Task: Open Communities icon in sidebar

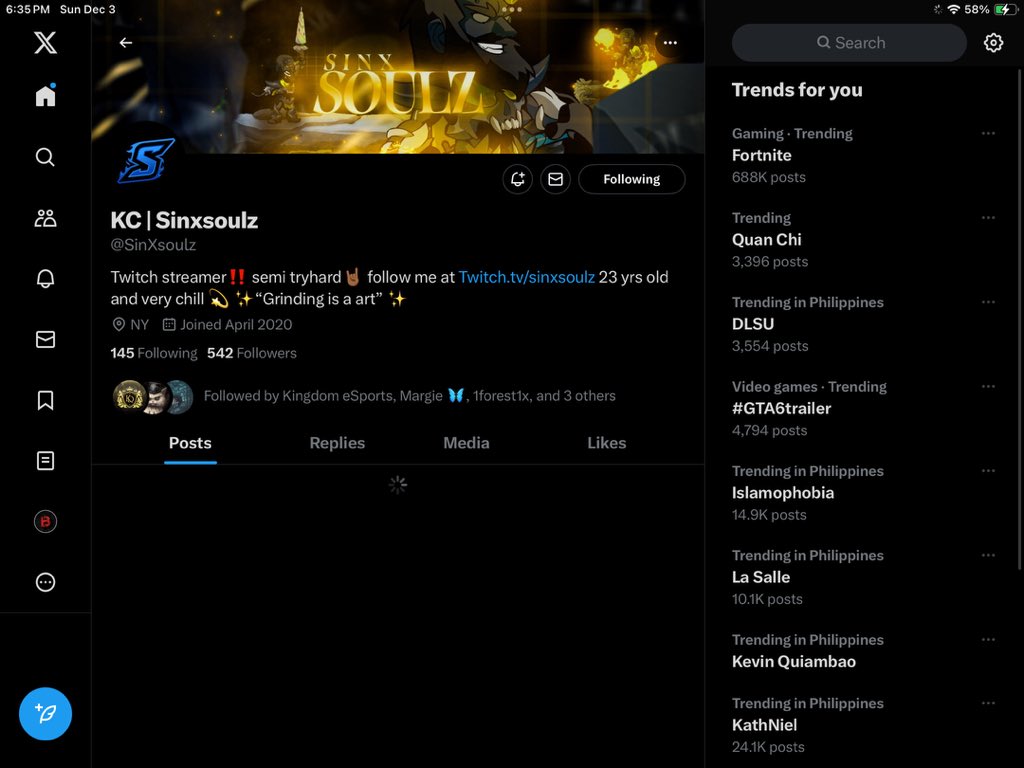Action: (45, 218)
